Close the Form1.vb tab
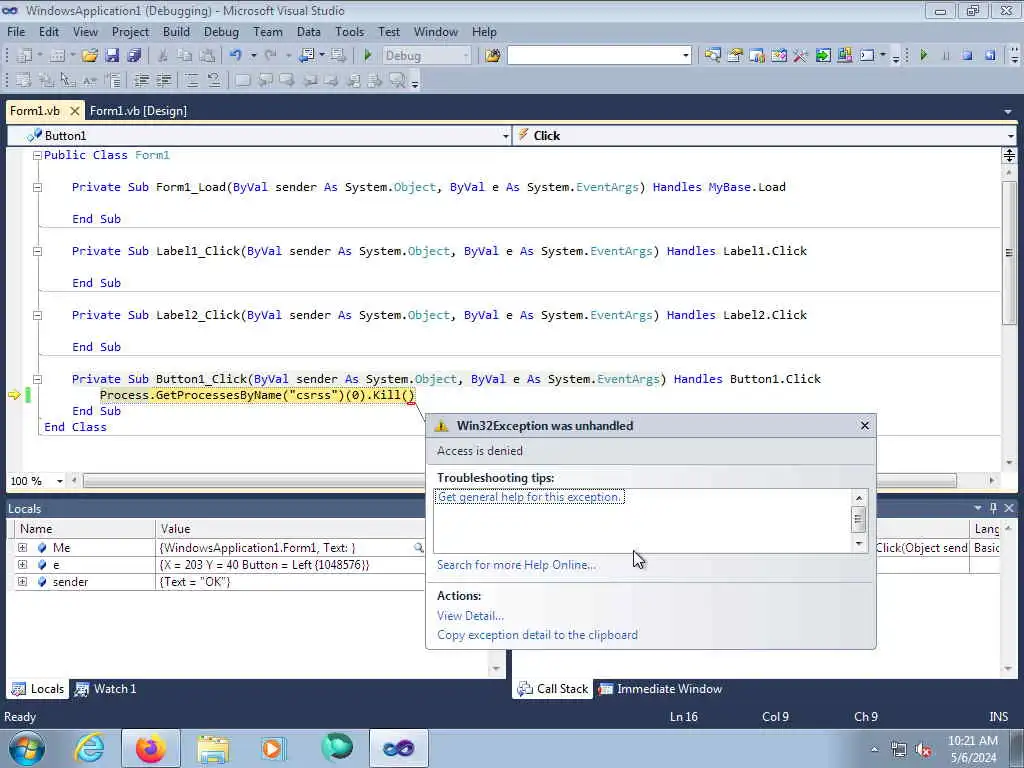This screenshot has height=768, width=1024. 74,111
